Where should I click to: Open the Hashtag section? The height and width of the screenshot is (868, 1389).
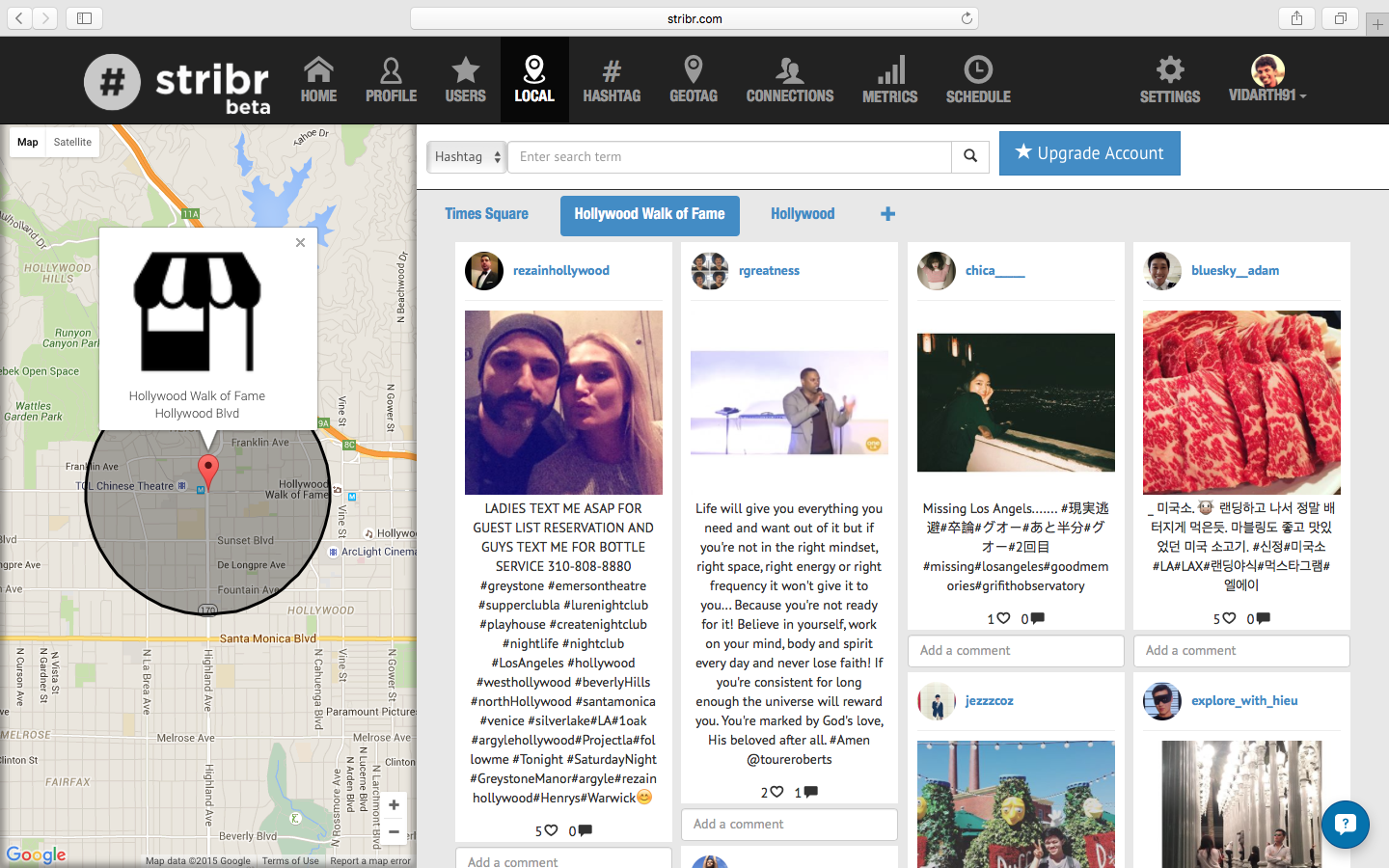point(612,80)
